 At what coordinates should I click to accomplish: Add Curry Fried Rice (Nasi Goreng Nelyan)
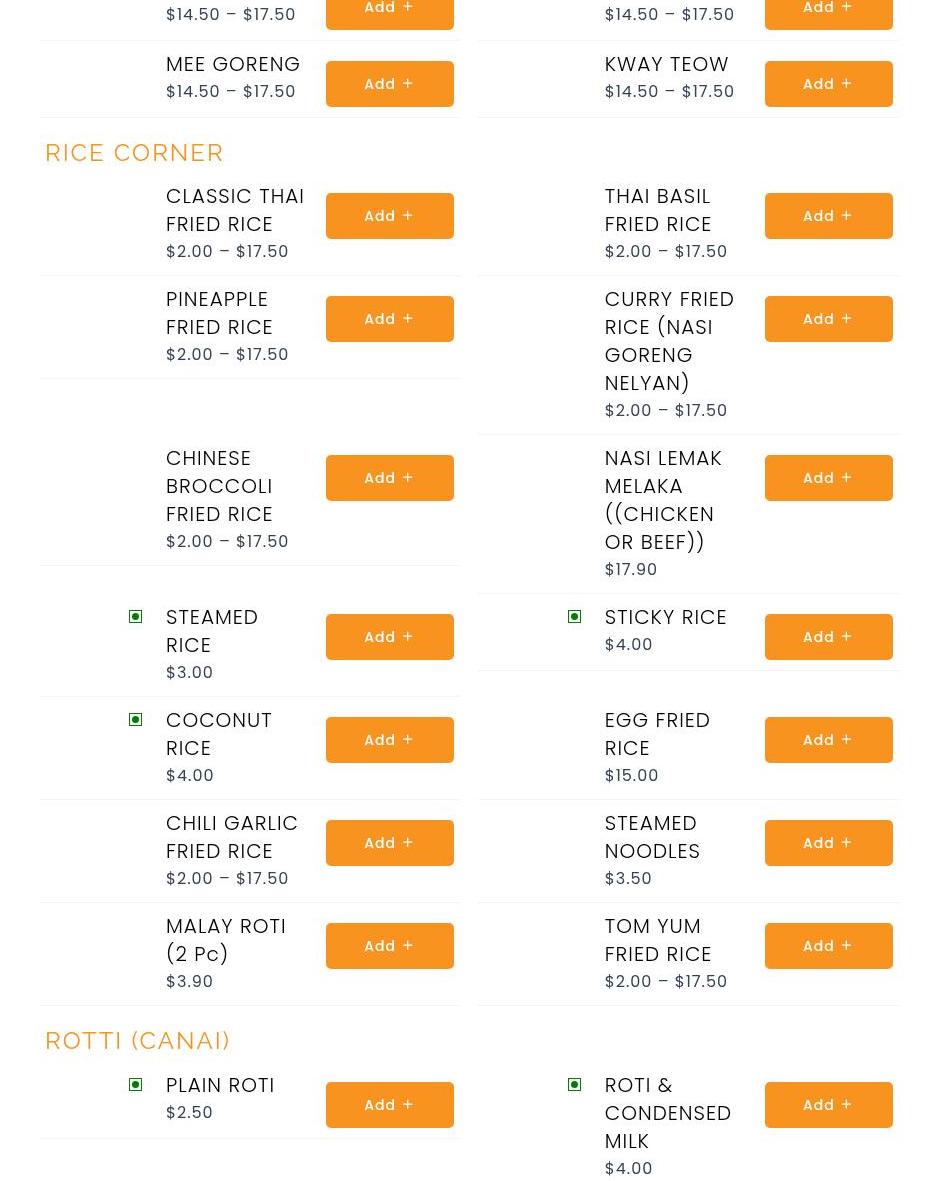[828, 319]
